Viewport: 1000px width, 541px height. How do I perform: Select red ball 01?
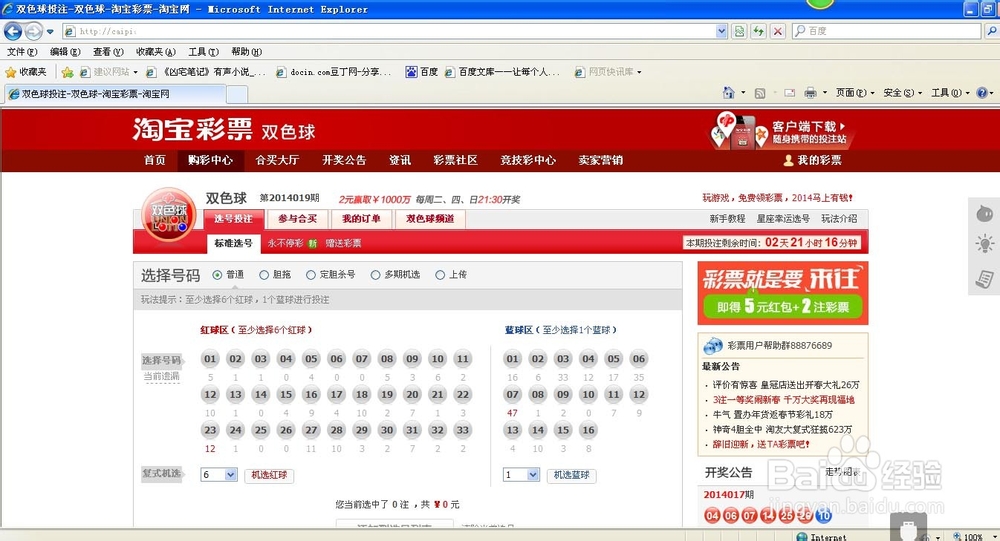tap(210, 359)
